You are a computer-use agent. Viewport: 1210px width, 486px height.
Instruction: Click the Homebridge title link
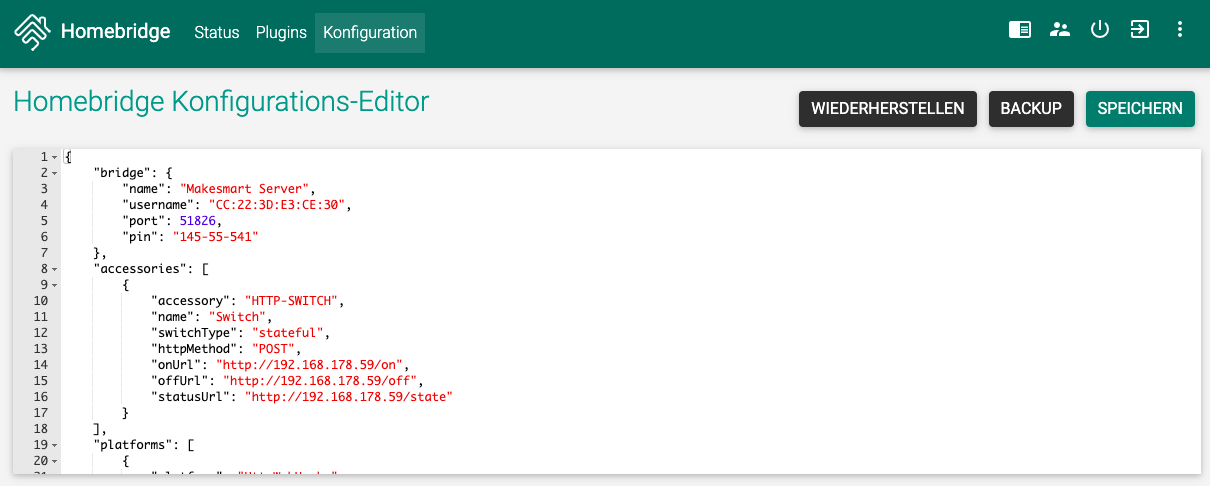point(115,32)
